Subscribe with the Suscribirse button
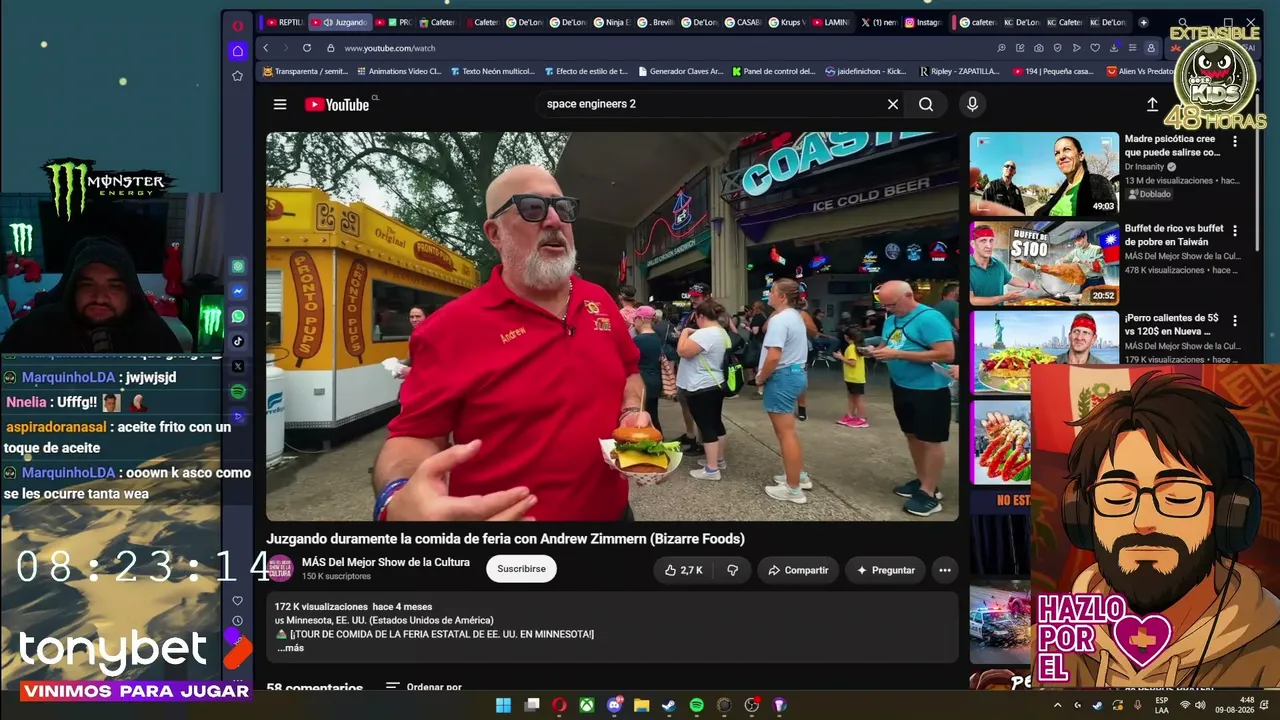1280x720 pixels. click(521, 569)
